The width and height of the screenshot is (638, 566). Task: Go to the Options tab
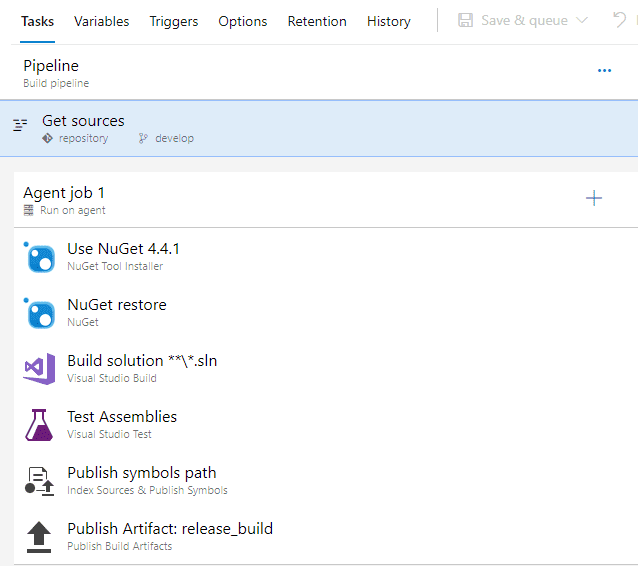tap(243, 21)
